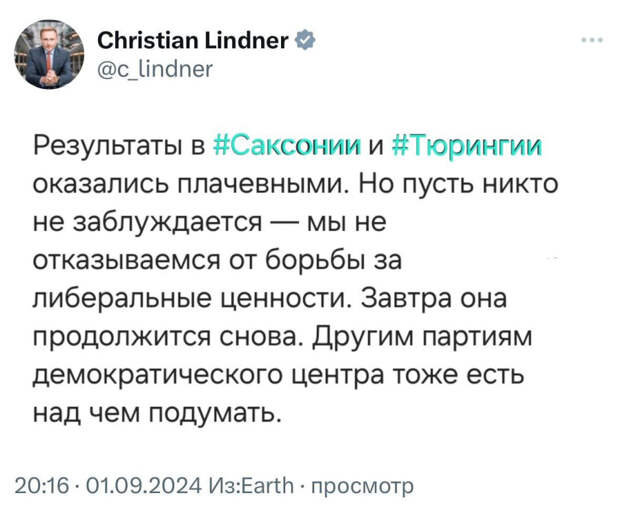
Task: Click the 20:16 timestamp
Action: (42, 485)
